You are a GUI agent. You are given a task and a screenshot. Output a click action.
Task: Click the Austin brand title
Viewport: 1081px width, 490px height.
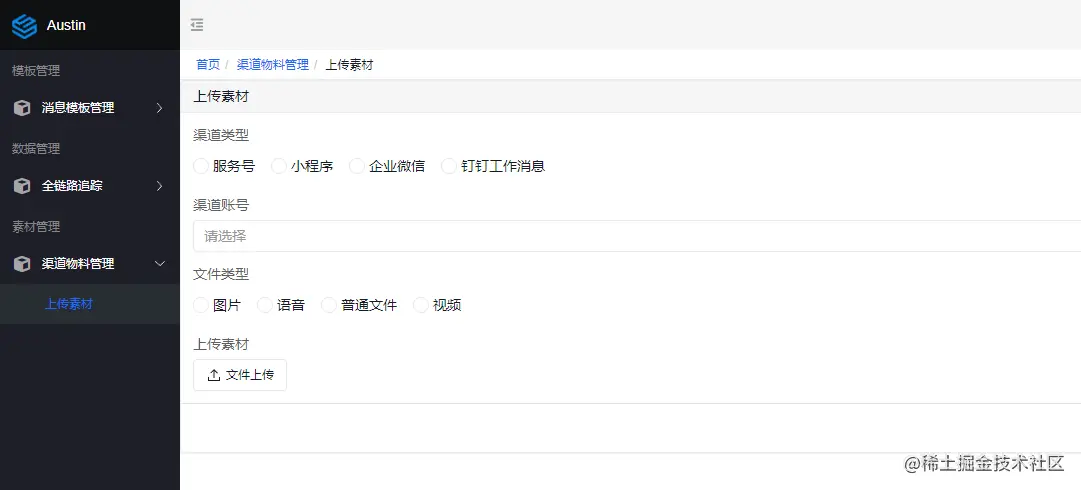click(66, 25)
